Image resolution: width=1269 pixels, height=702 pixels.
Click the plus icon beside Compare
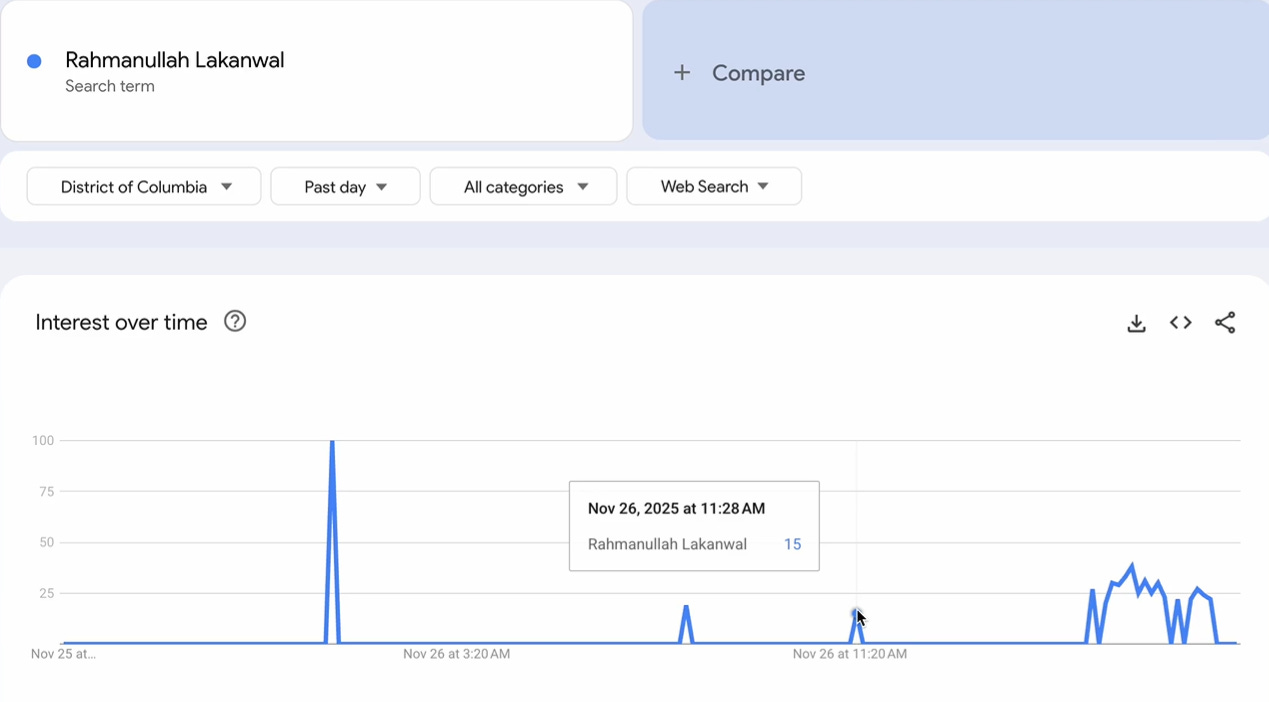(682, 73)
